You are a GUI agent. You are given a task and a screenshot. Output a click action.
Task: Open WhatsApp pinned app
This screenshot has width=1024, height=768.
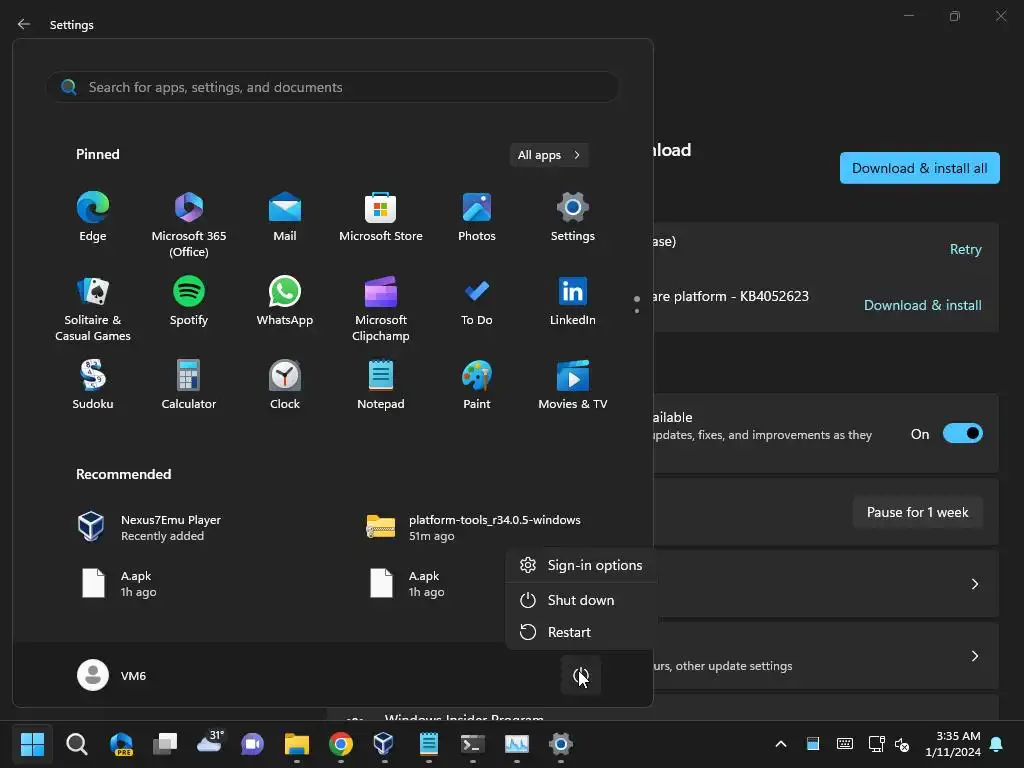285,300
